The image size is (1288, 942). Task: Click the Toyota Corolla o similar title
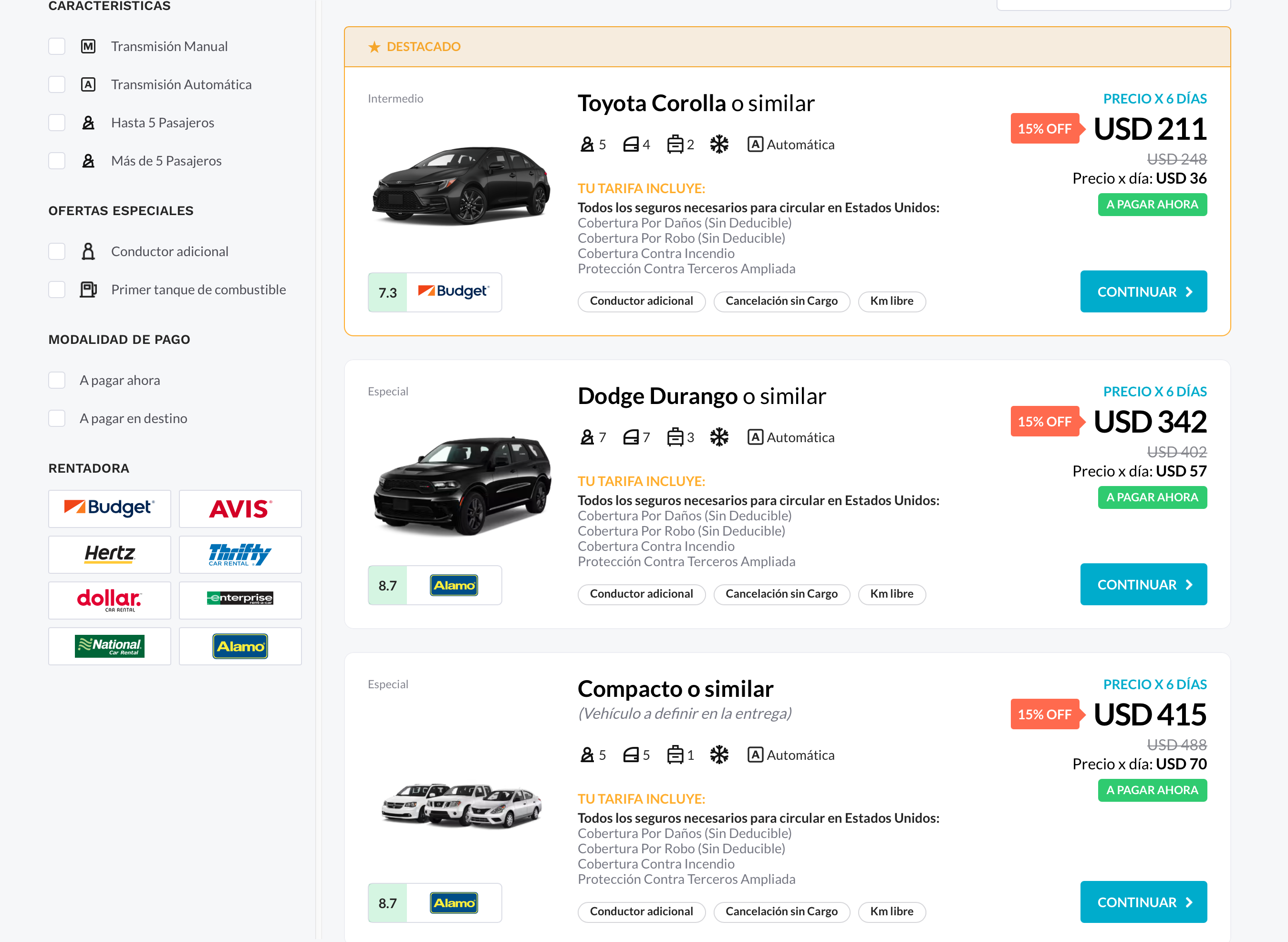click(696, 103)
